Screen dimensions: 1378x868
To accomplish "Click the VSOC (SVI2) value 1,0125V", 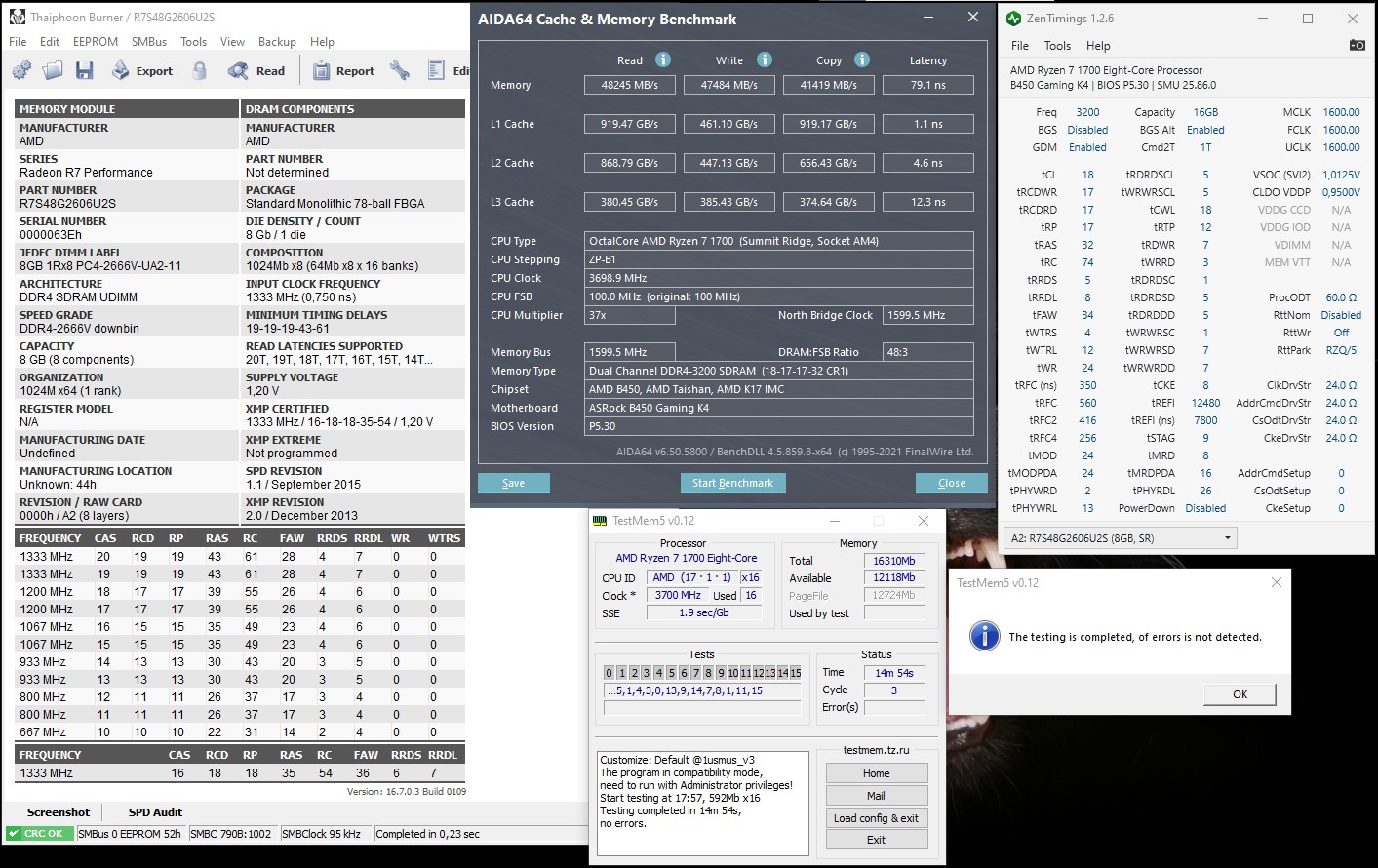I will tap(1341, 175).
